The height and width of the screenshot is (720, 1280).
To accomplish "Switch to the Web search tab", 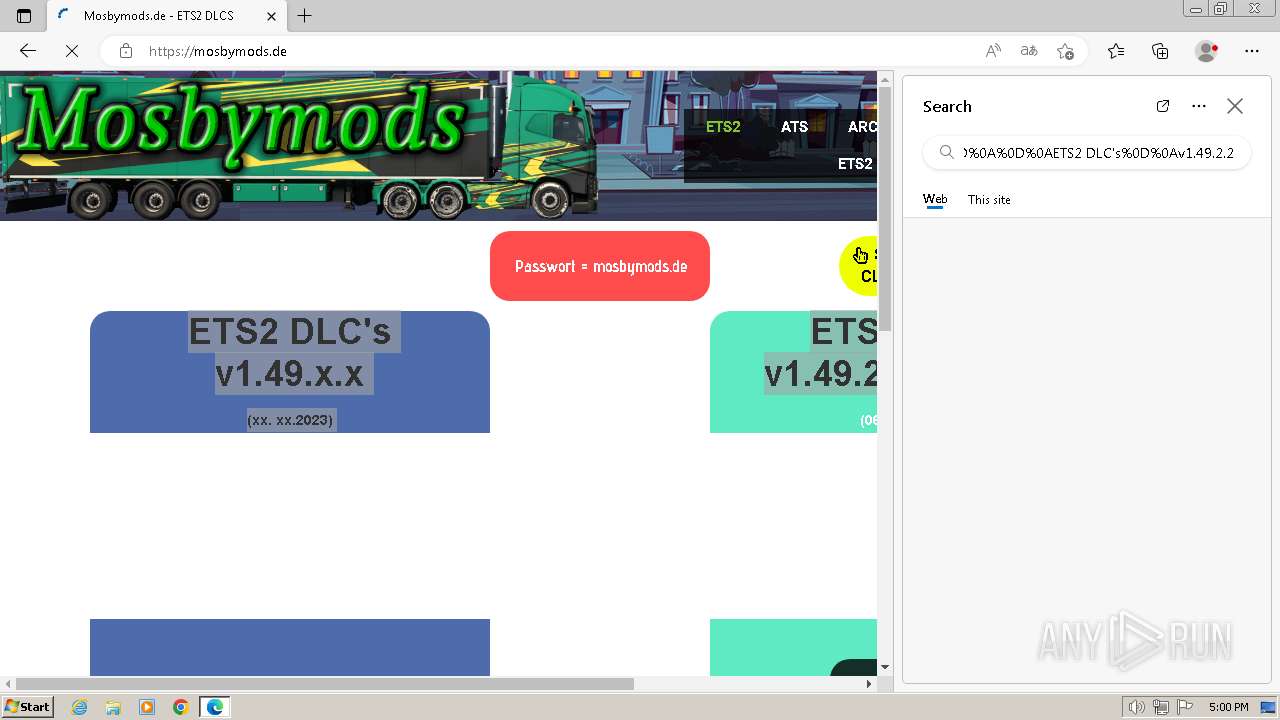I will pos(935,199).
